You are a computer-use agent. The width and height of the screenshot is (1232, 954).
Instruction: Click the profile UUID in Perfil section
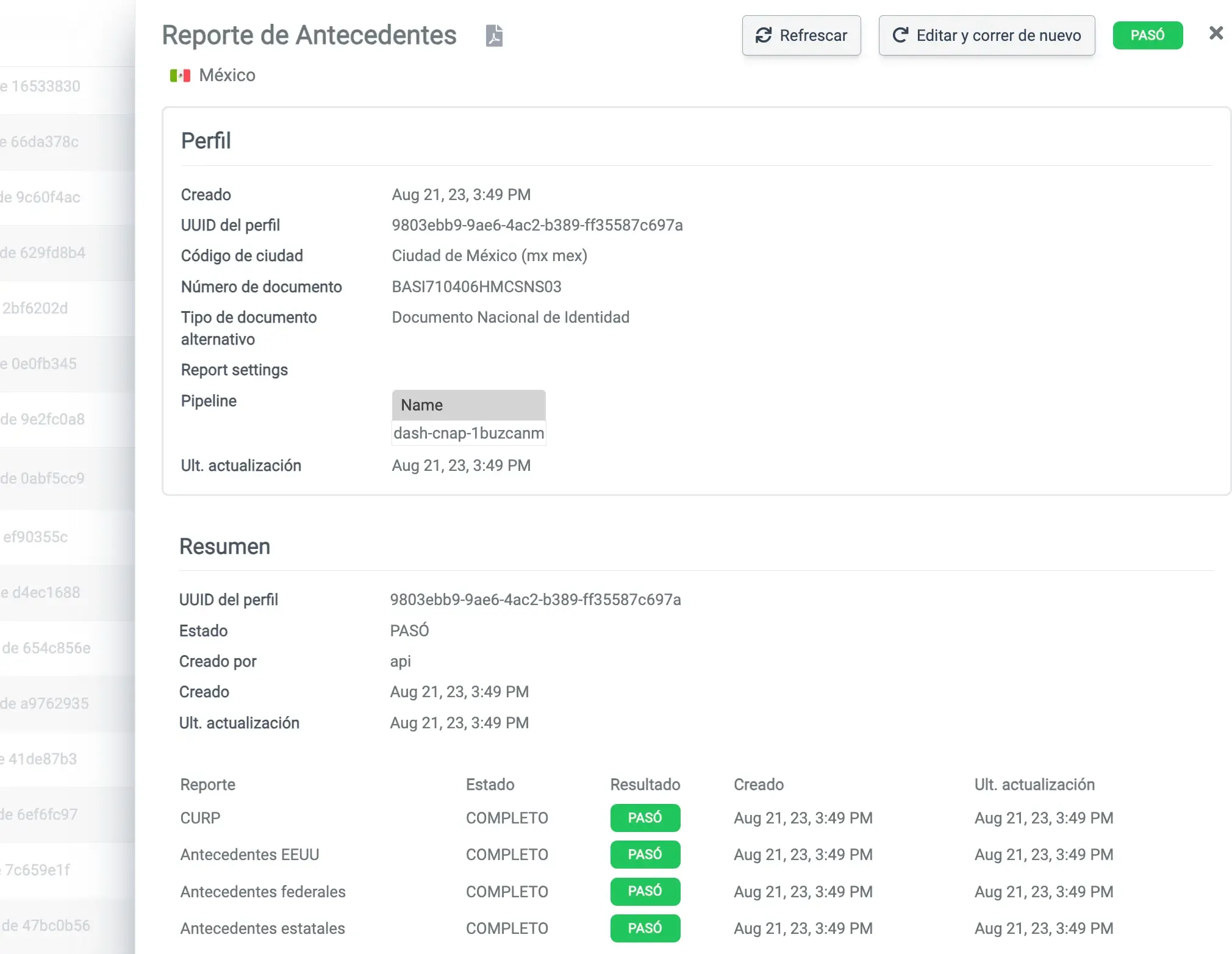point(537,225)
